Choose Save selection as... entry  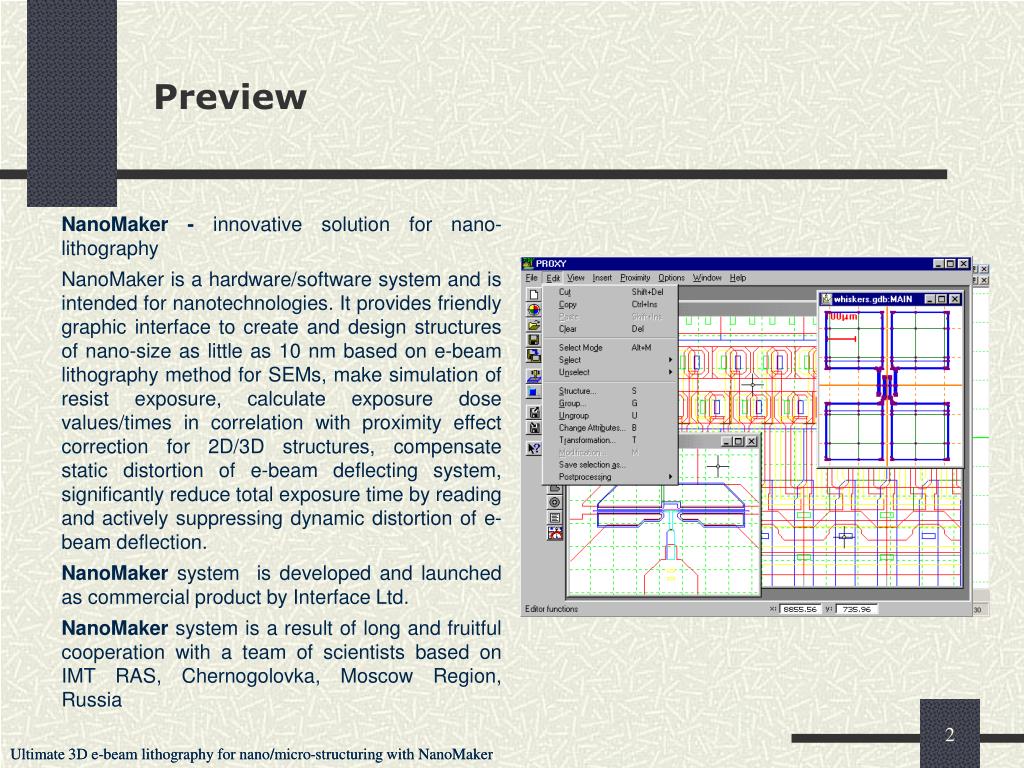pyautogui.click(x=610, y=465)
